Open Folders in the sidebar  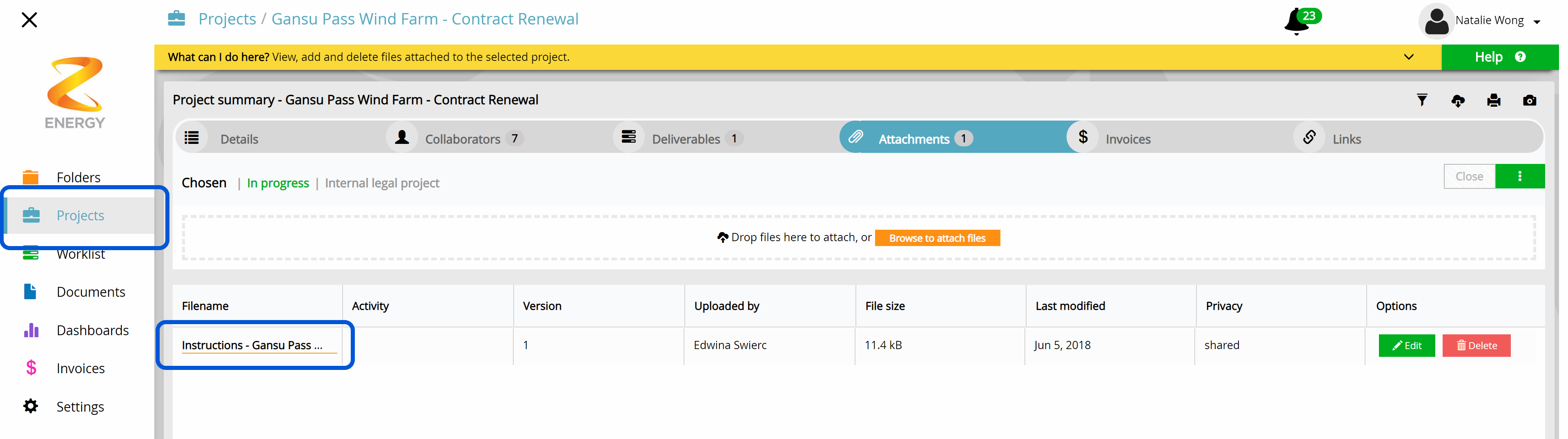pyautogui.click(x=78, y=177)
